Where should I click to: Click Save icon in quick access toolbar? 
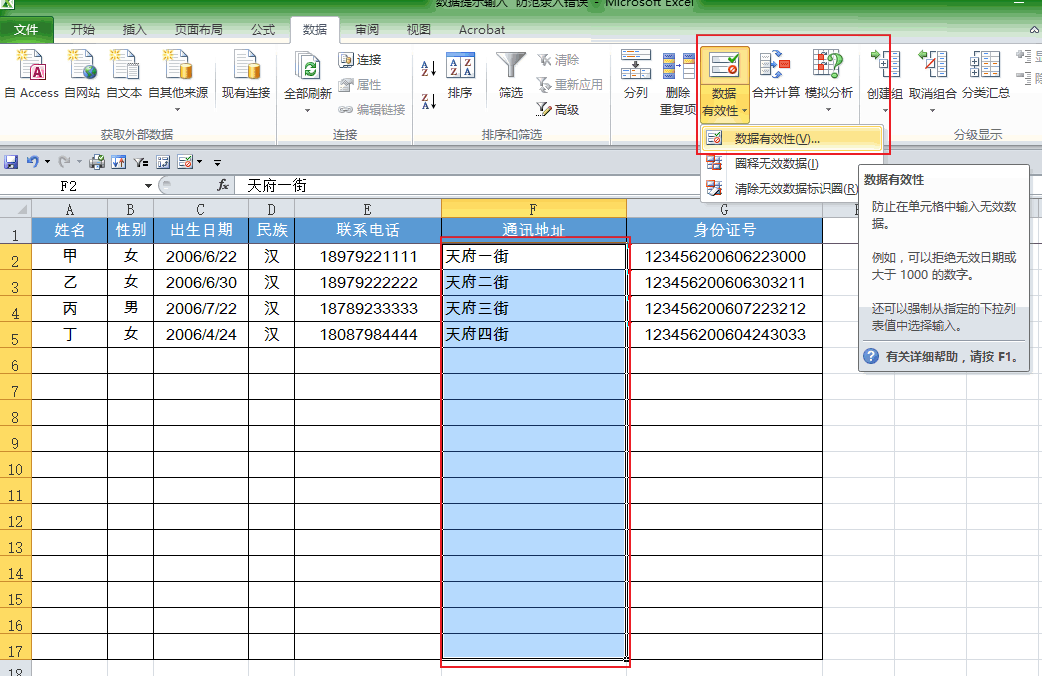(12, 162)
